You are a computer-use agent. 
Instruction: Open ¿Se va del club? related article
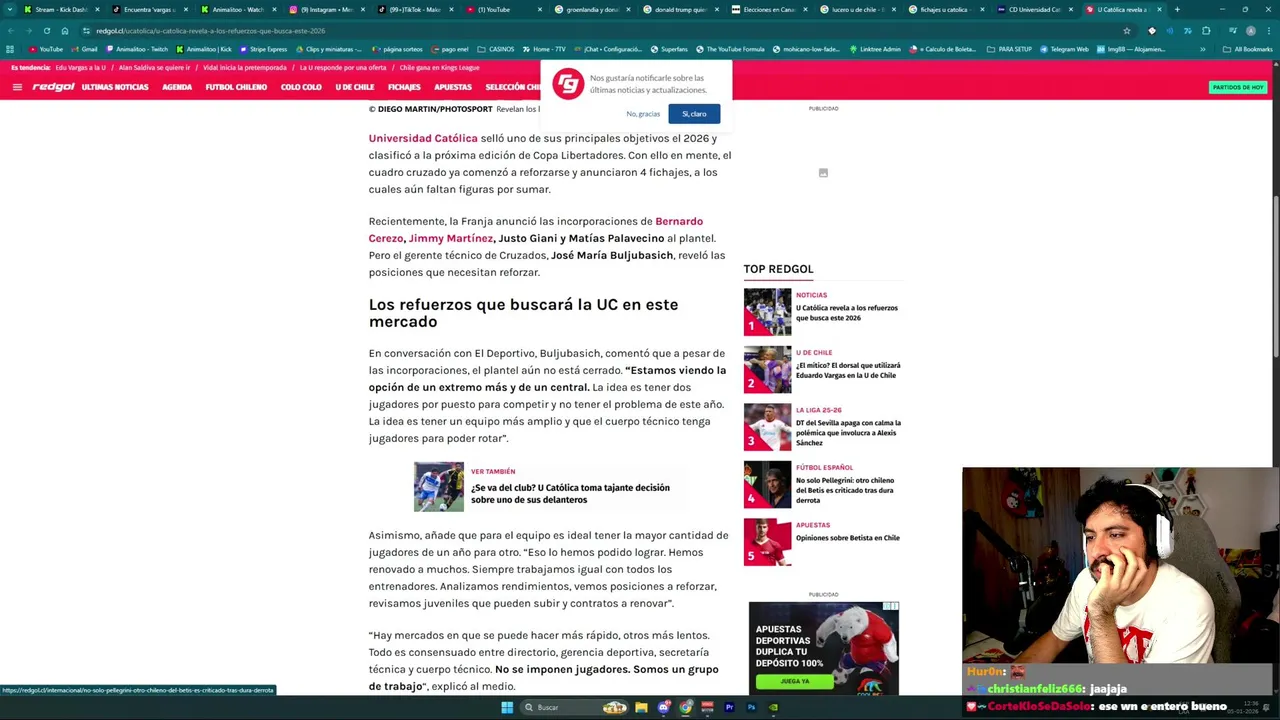click(x=570, y=493)
